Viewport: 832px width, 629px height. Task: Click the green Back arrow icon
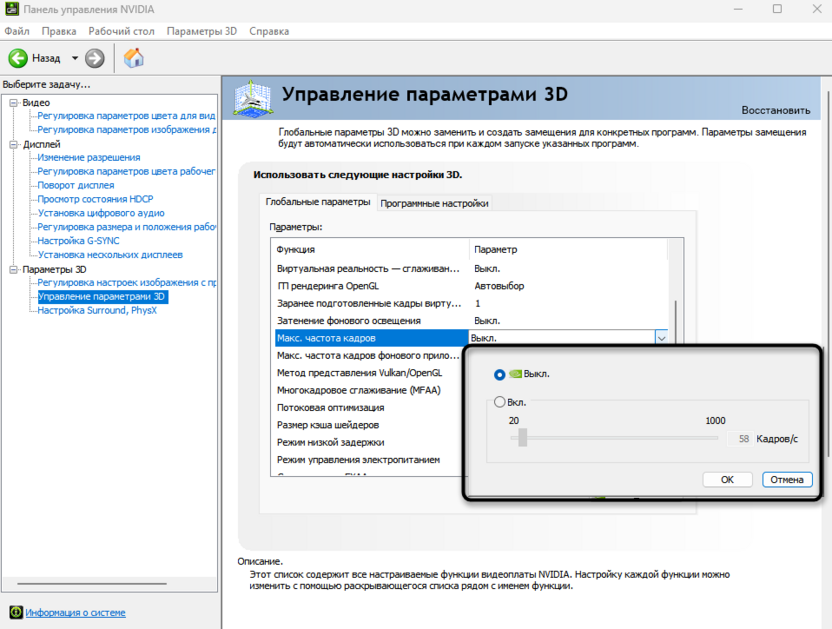point(18,58)
